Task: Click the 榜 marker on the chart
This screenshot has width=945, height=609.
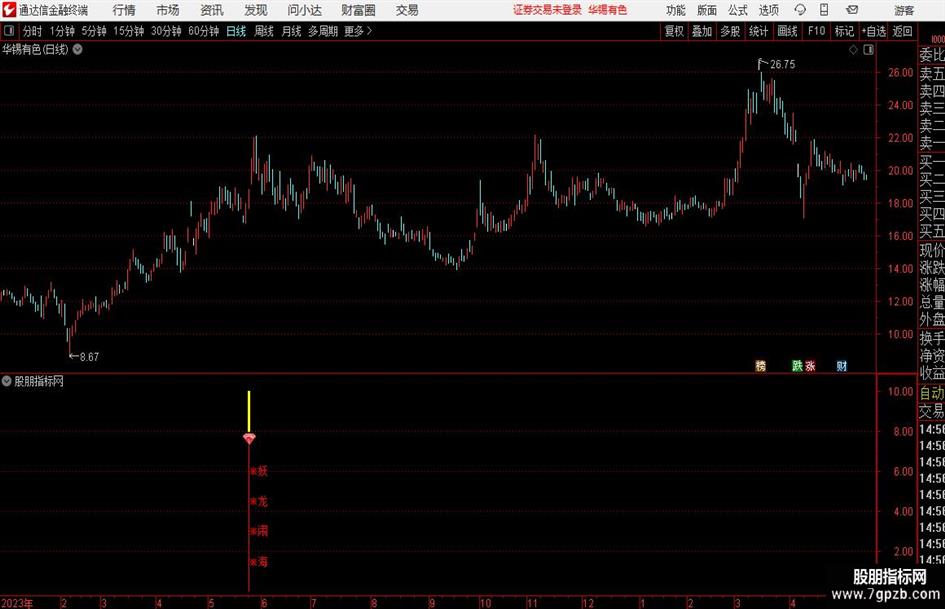Action: pos(761,365)
